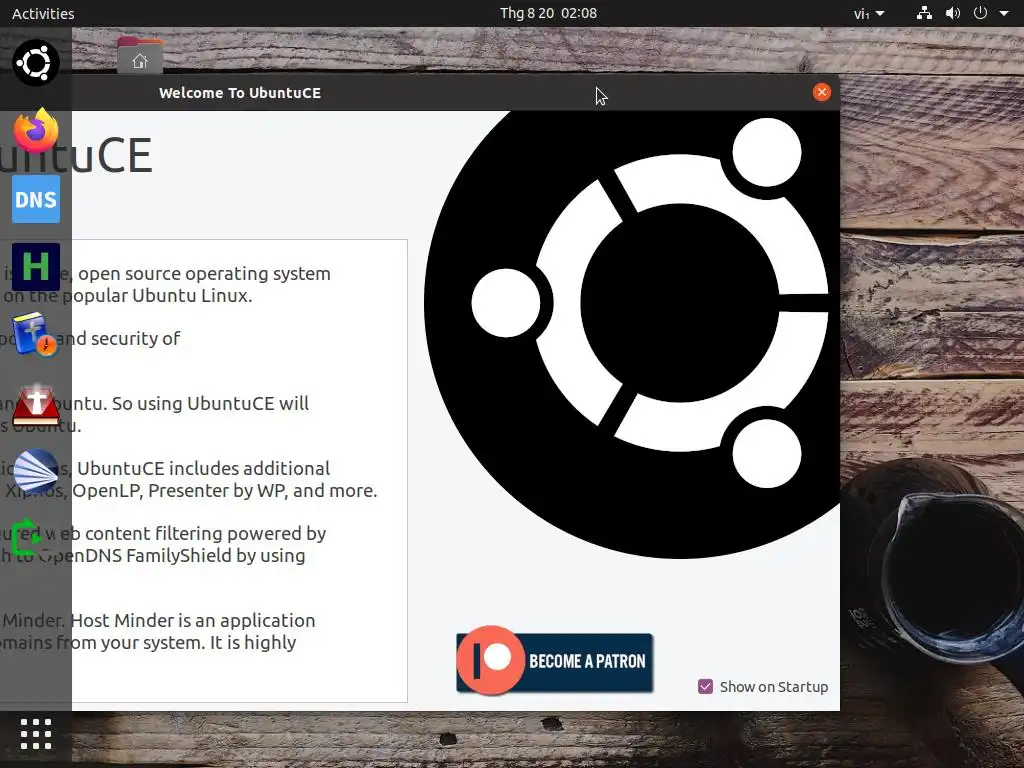Click text 'open source operating system'
Viewport: 1024px width, 768px height.
coord(204,274)
